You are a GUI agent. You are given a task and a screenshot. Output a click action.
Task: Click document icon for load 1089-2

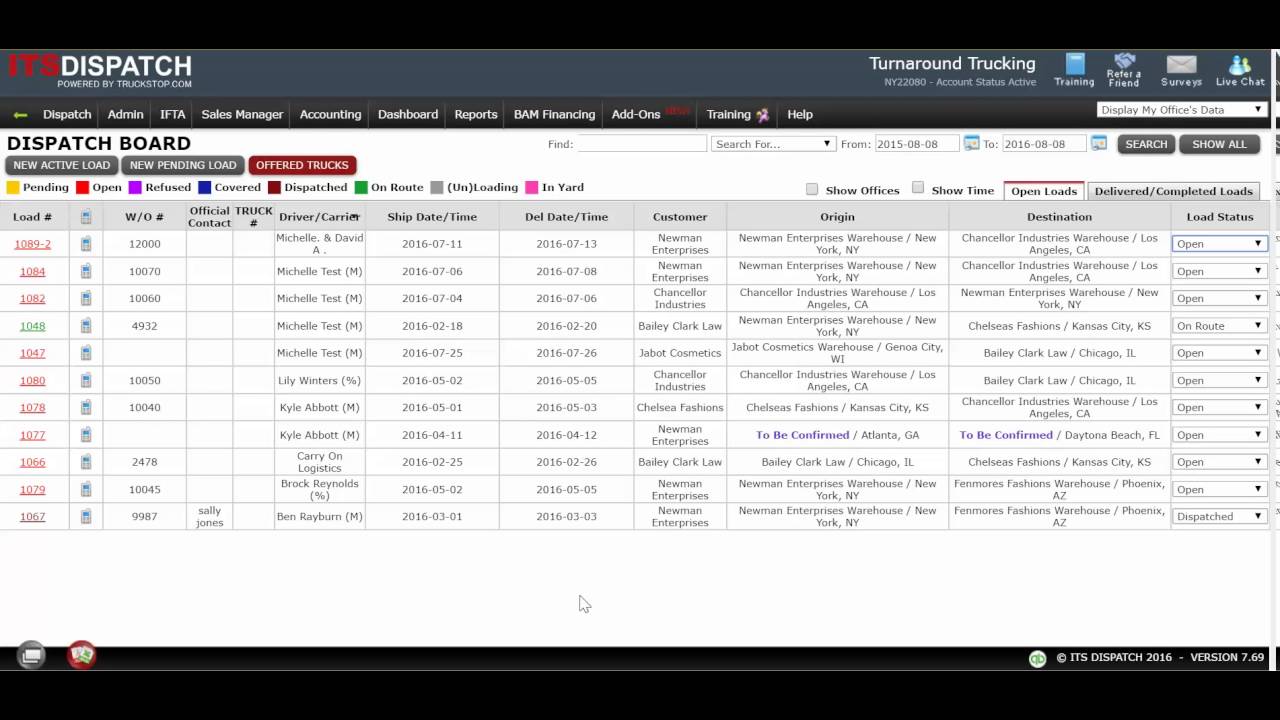[x=86, y=243]
